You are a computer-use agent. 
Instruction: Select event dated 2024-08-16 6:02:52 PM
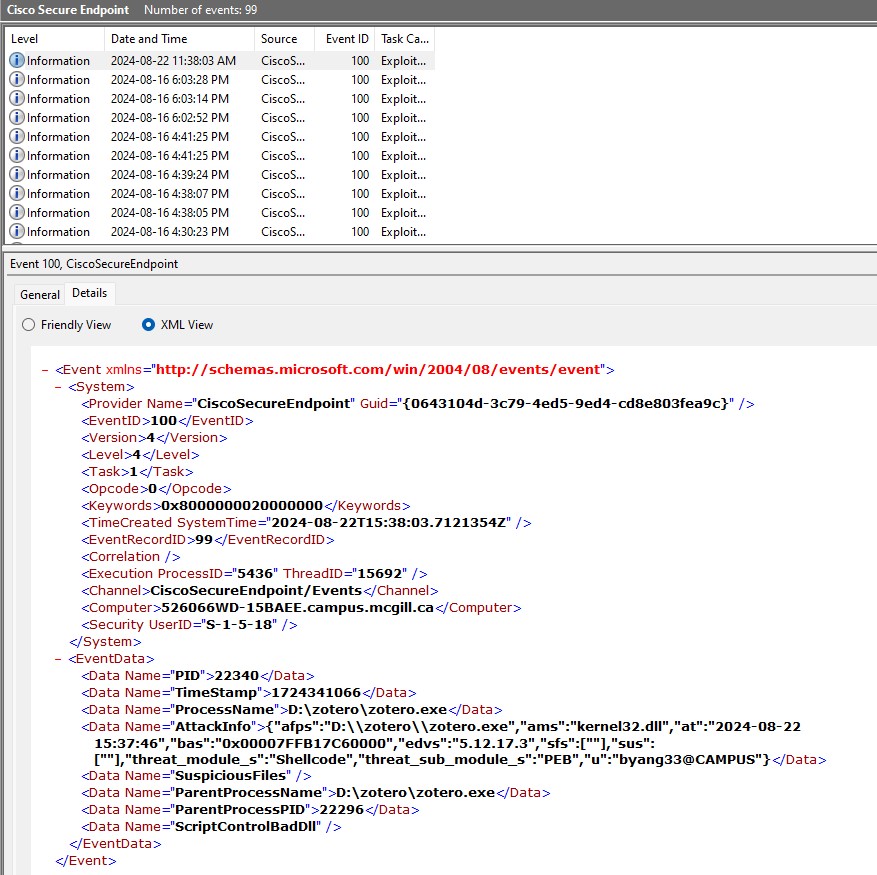220,117
